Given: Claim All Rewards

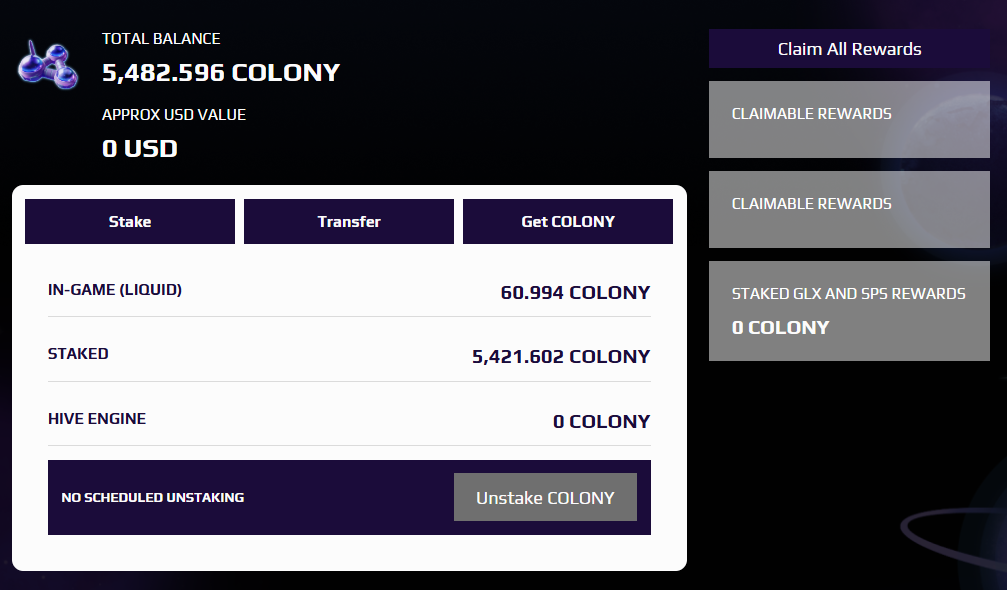Looking at the screenshot, I should (x=849, y=49).
